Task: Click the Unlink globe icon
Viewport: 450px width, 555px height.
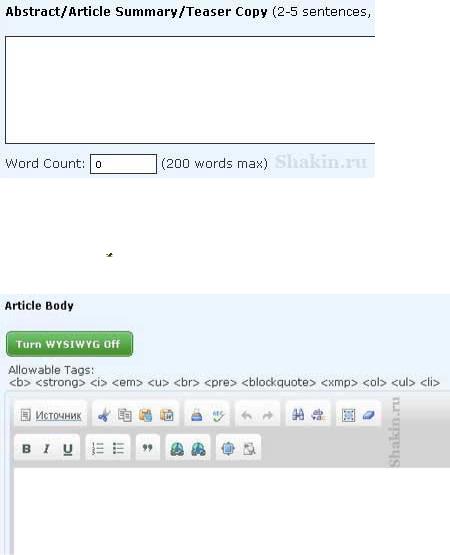Action: coord(198,449)
